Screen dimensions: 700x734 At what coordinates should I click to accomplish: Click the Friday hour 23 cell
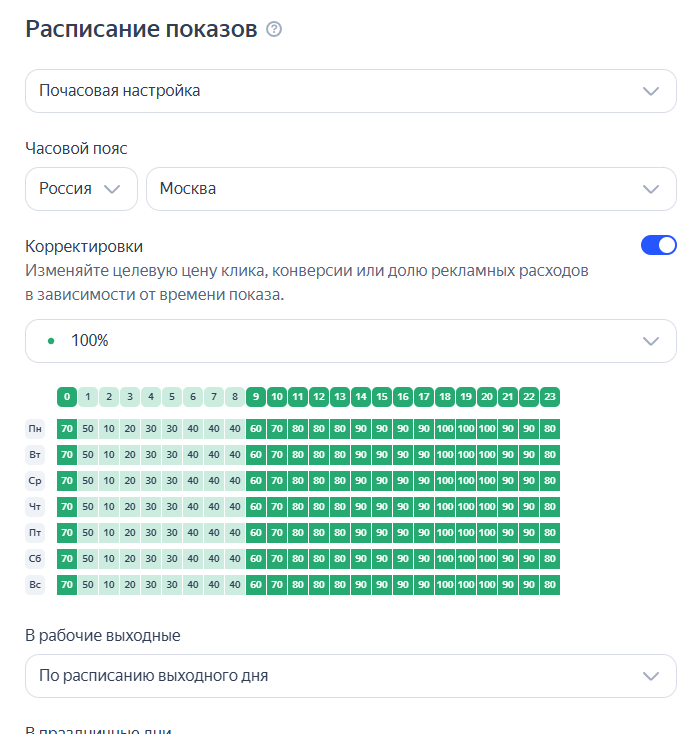point(550,533)
